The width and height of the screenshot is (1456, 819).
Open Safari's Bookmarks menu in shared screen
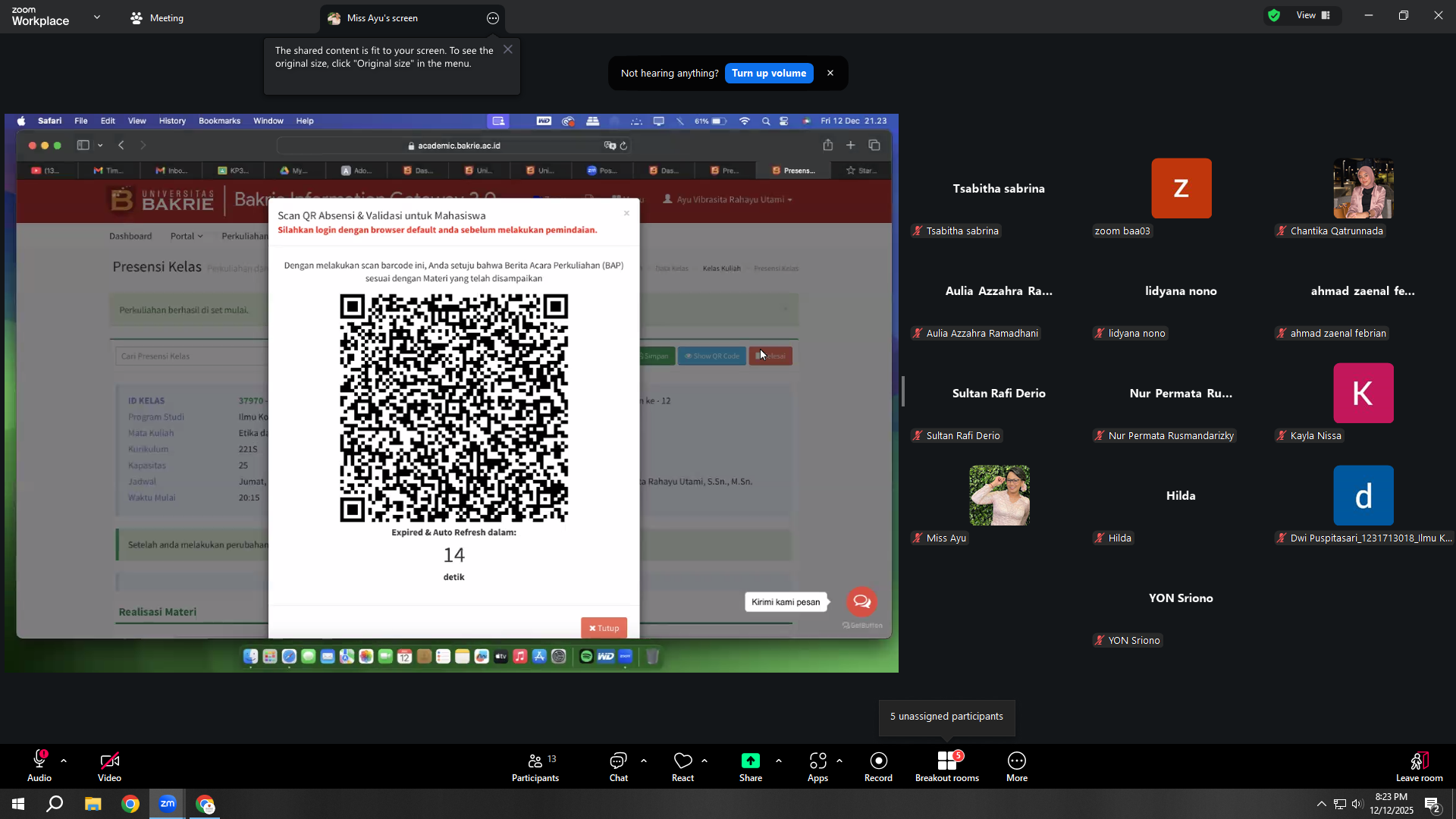point(219,121)
